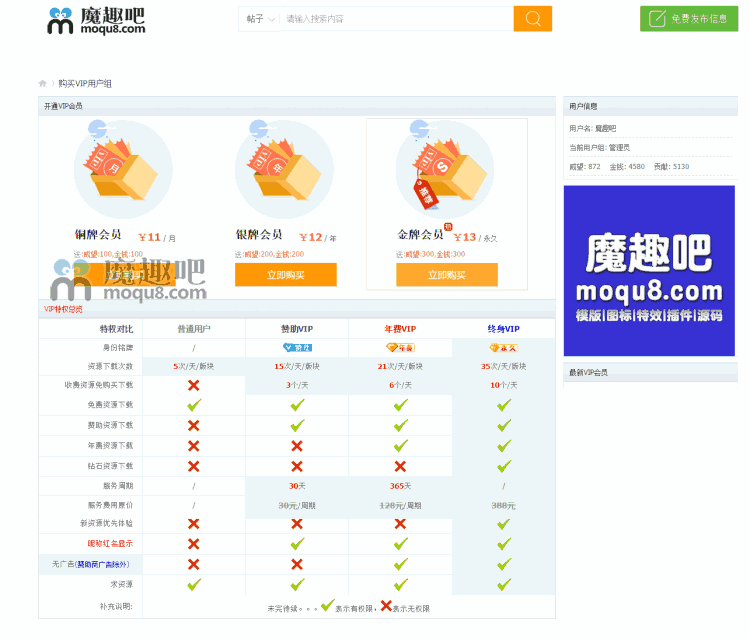Click 年费VIP red X in 新资源优先体验 row

(400, 524)
